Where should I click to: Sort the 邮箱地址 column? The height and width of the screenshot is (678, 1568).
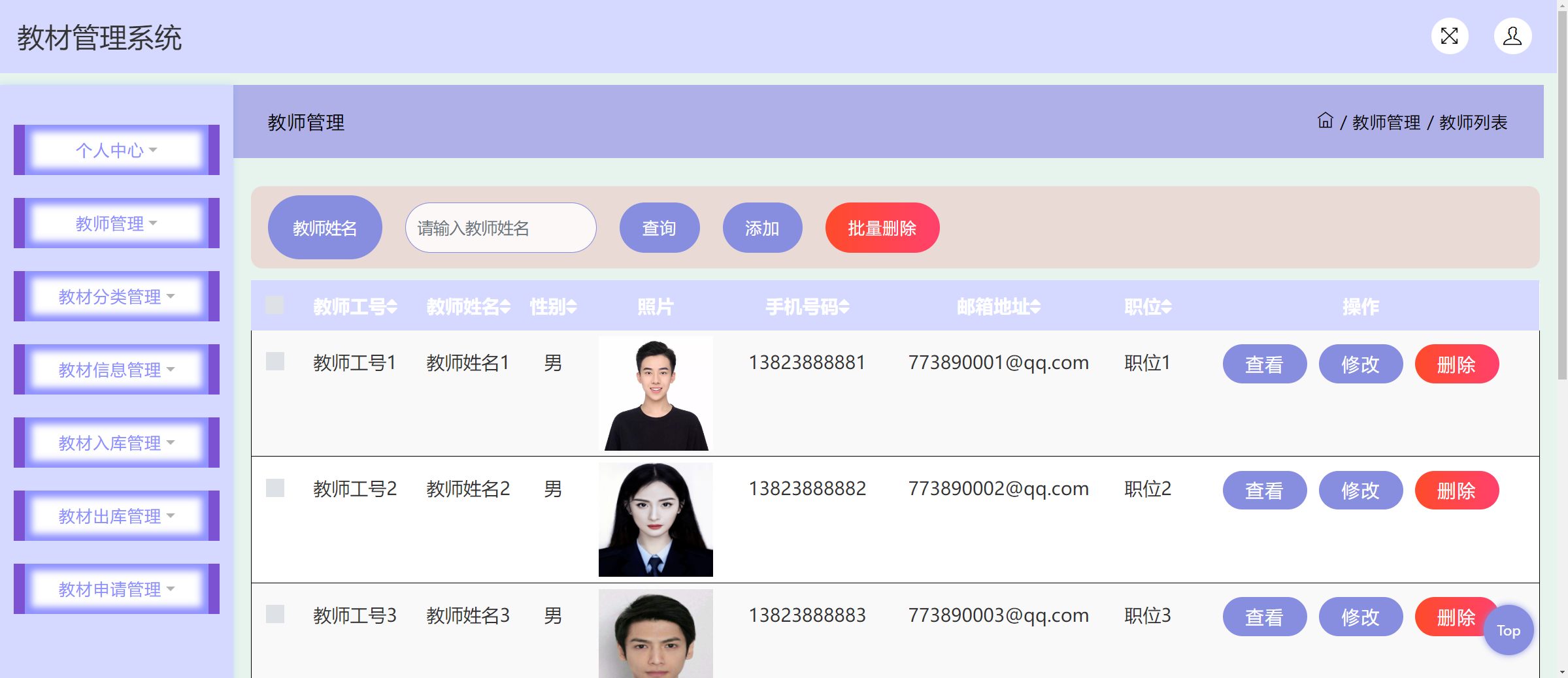997,307
